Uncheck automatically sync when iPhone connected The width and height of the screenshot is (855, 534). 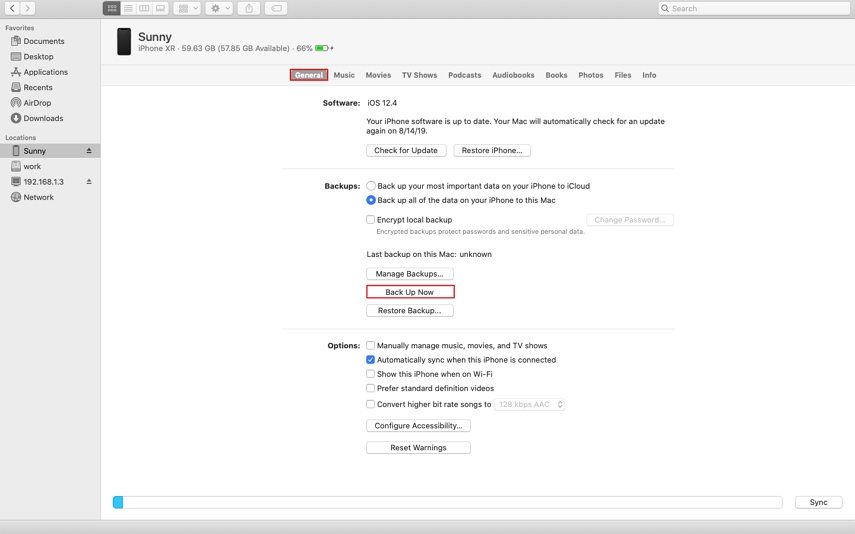tap(371, 360)
